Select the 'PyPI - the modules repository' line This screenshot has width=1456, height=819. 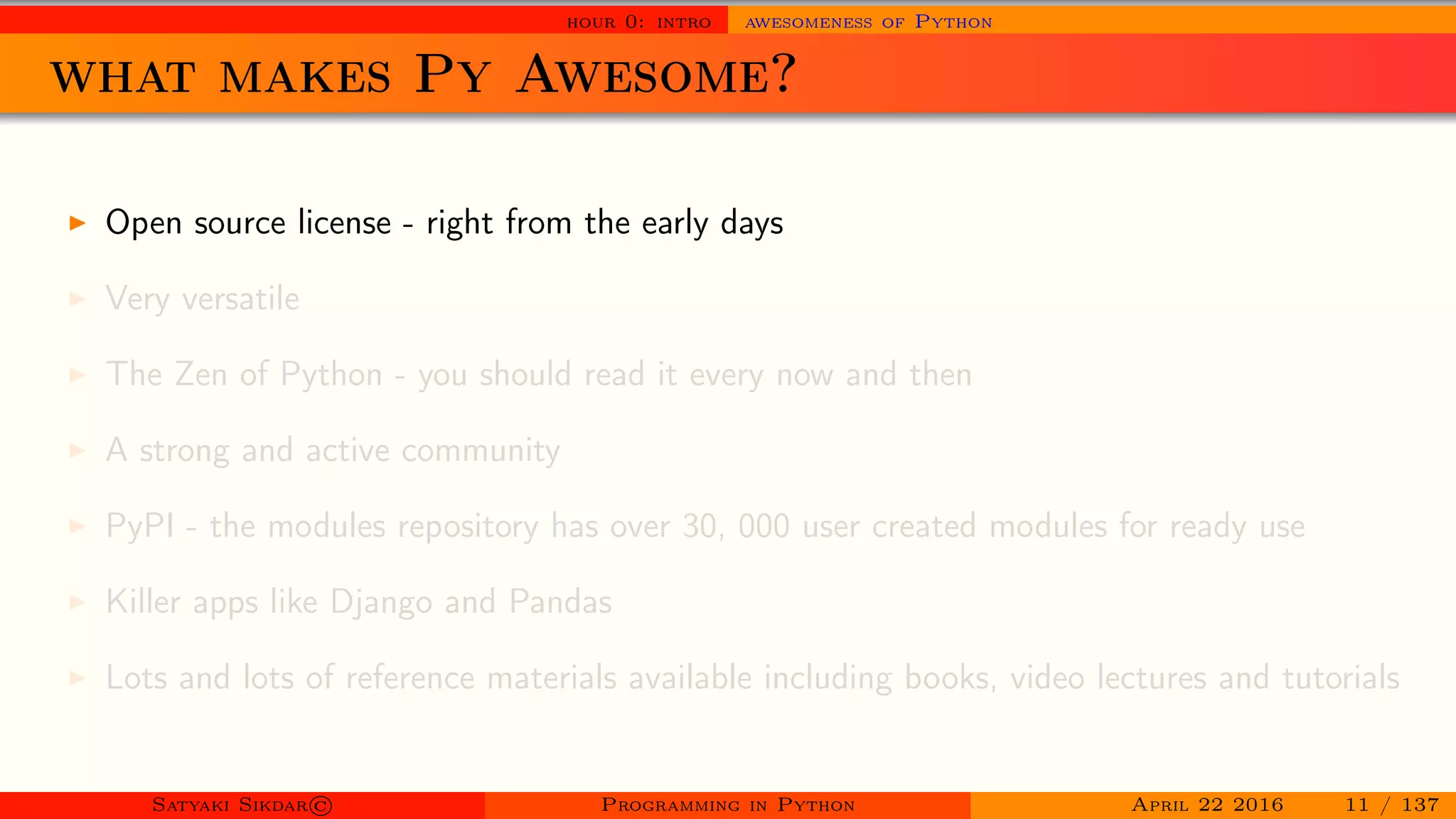coord(705,527)
